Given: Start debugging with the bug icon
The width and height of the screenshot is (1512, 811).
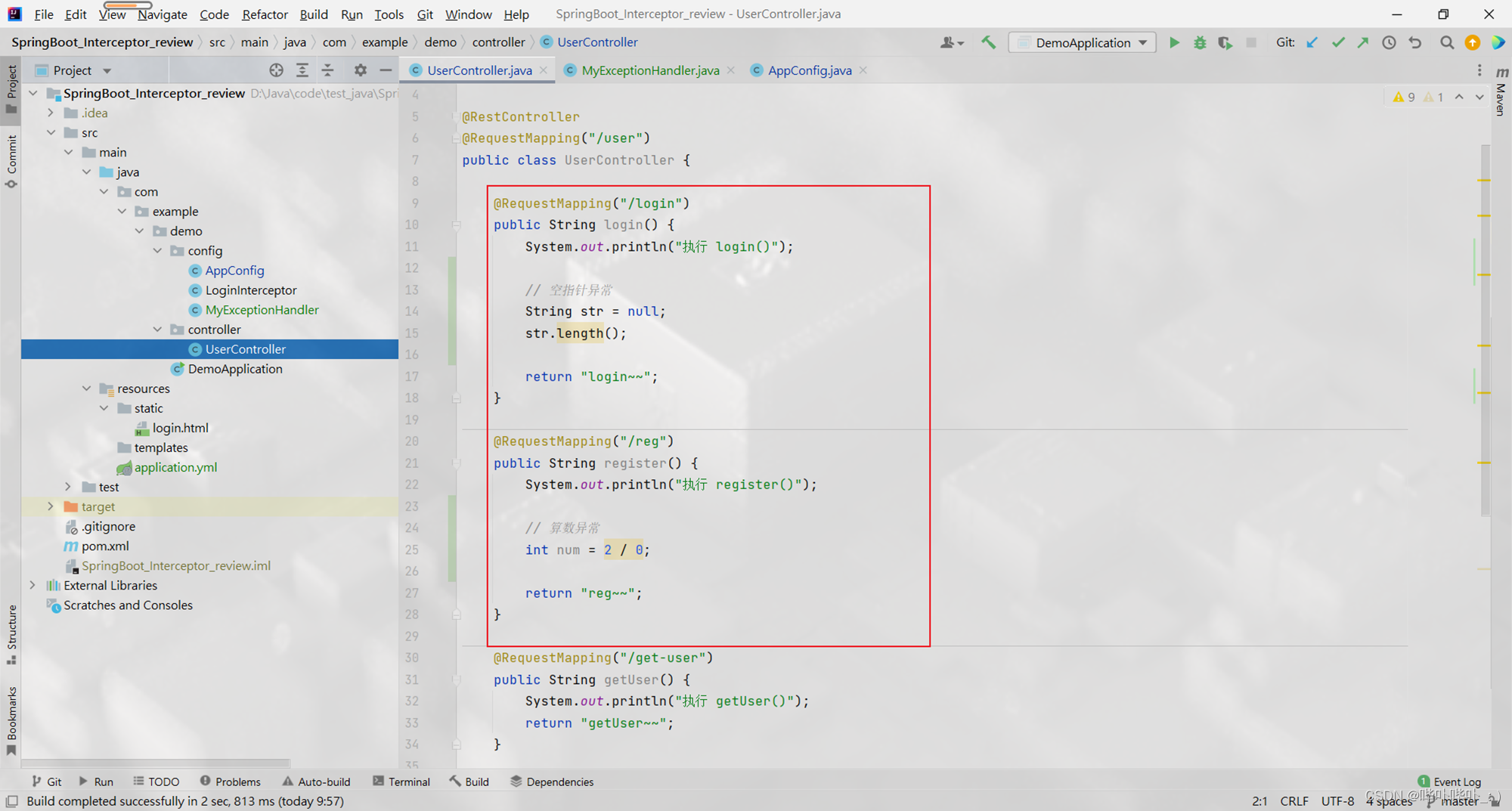Looking at the screenshot, I should coord(1200,43).
